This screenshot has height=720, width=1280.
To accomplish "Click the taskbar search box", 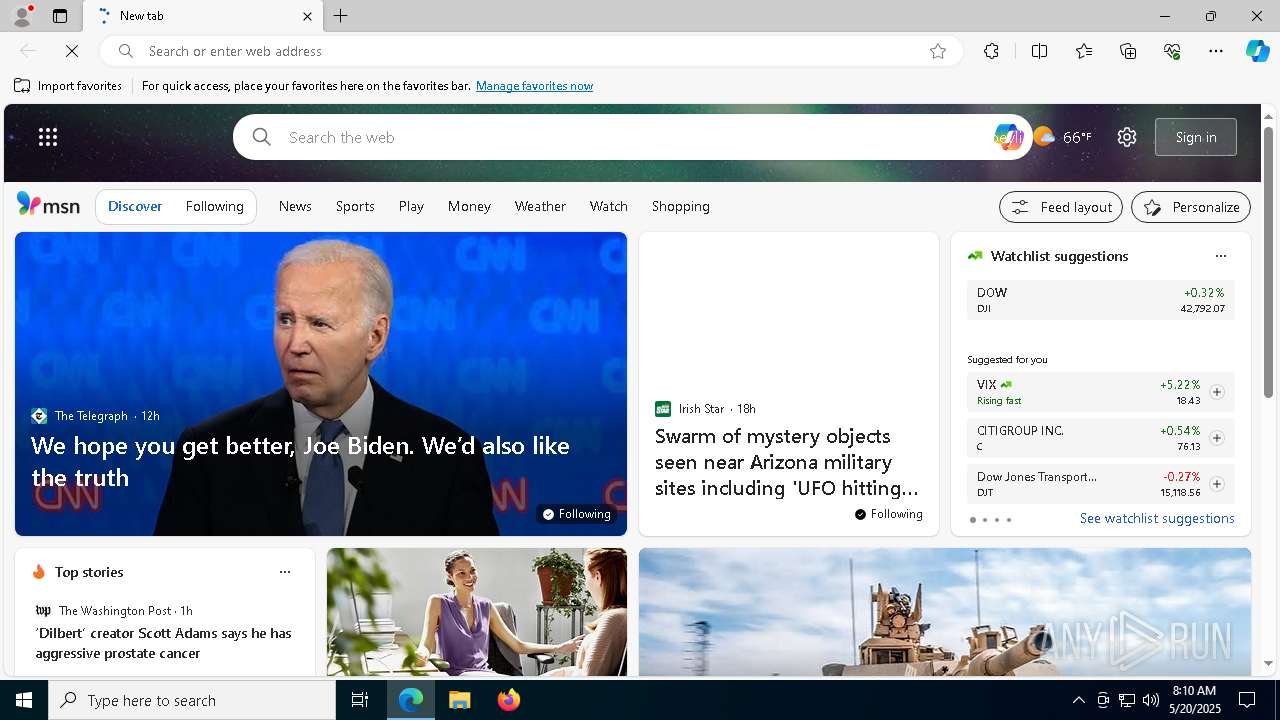I will [x=192, y=700].
